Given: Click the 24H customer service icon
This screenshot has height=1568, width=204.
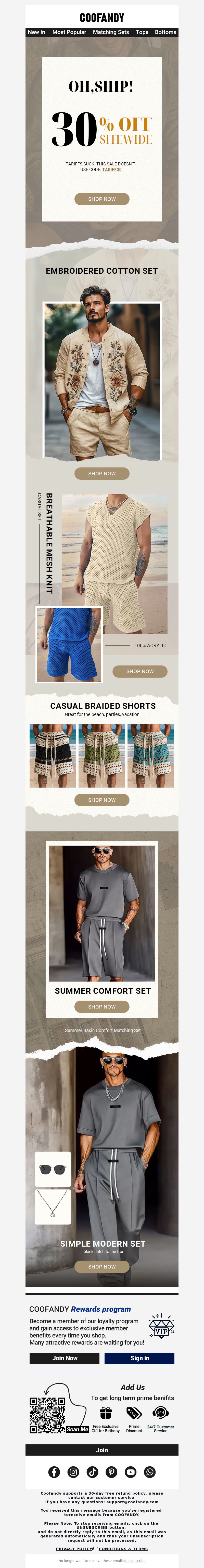Looking at the screenshot, I should pyautogui.click(x=161, y=1413).
